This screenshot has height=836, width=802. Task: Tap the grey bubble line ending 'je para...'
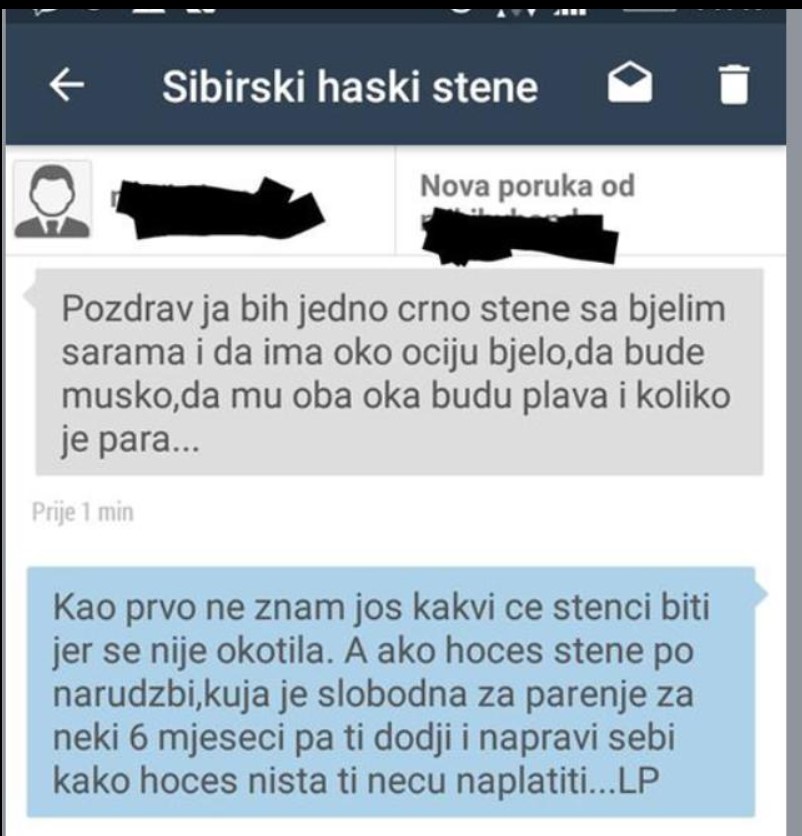(130, 440)
